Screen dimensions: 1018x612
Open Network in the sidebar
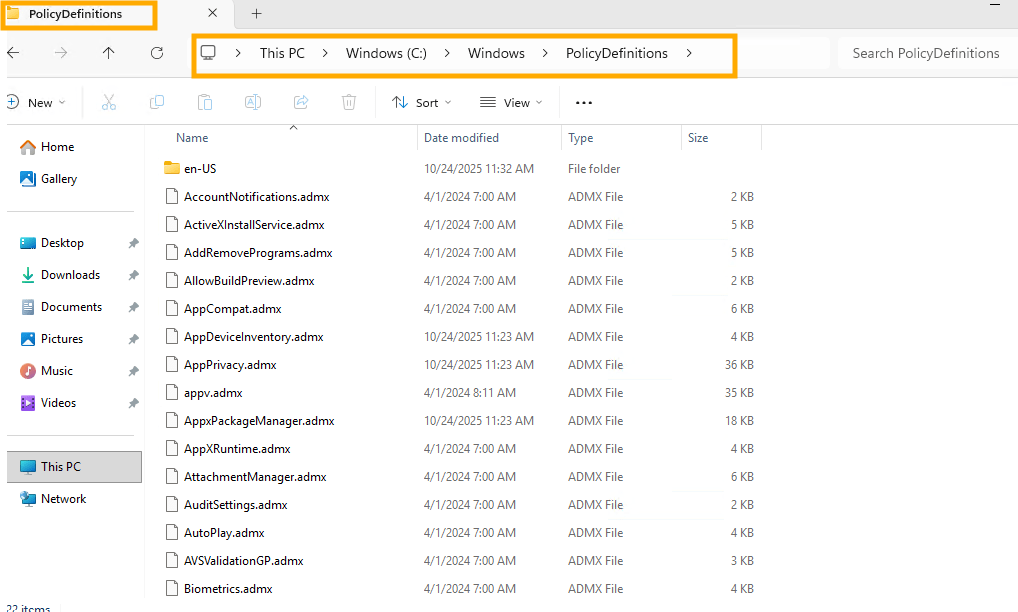tap(63, 499)
